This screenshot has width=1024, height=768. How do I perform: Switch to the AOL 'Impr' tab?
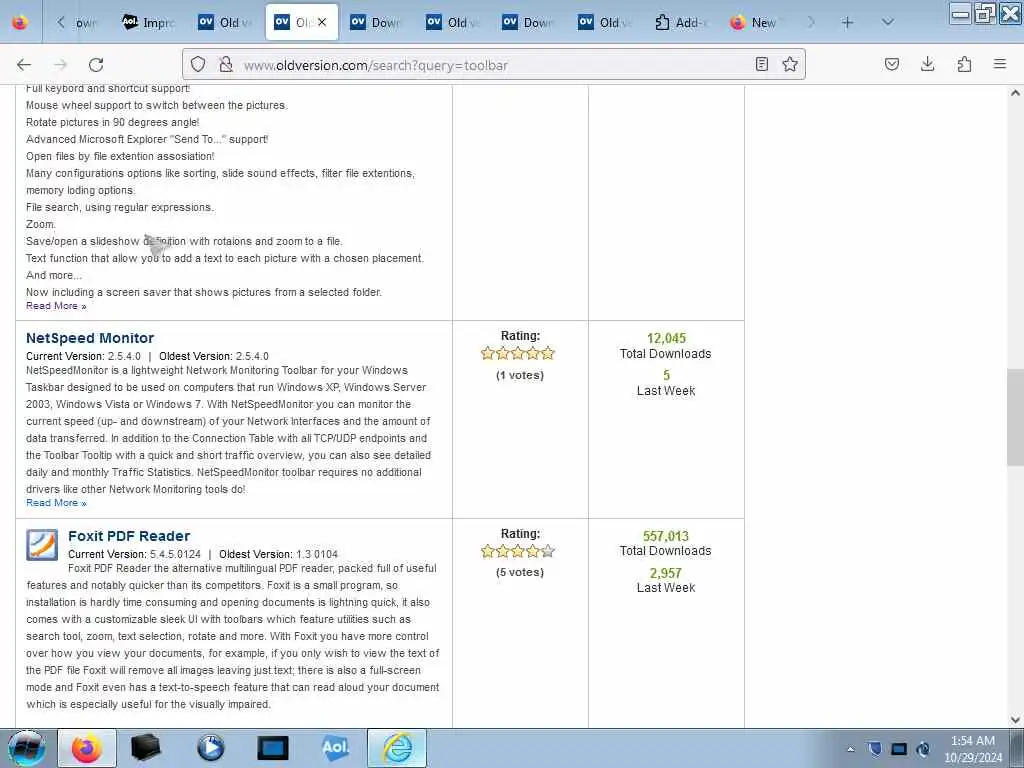click(x=150, y=22)
